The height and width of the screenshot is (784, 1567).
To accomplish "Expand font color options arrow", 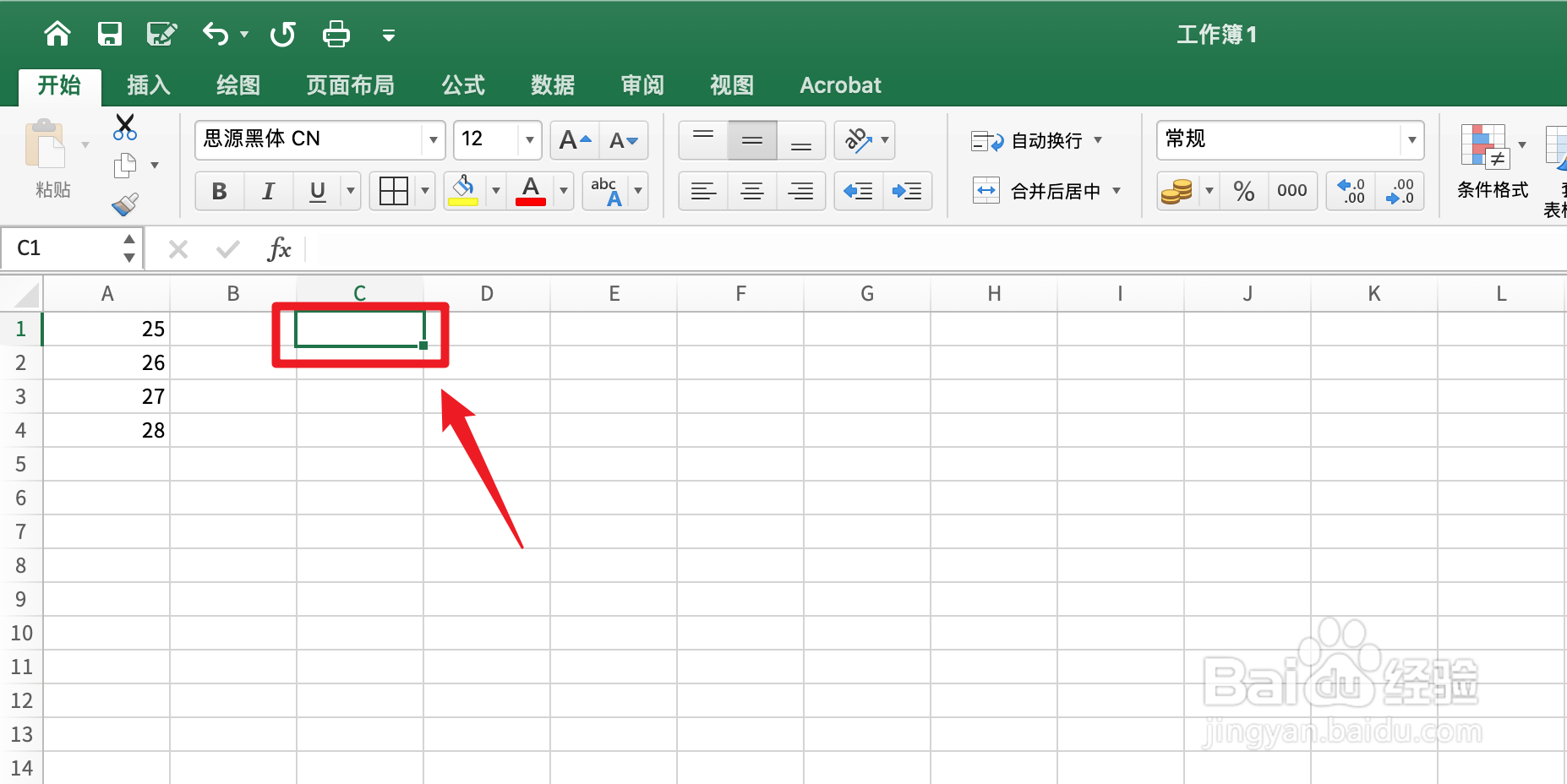I will pos(564,191).
